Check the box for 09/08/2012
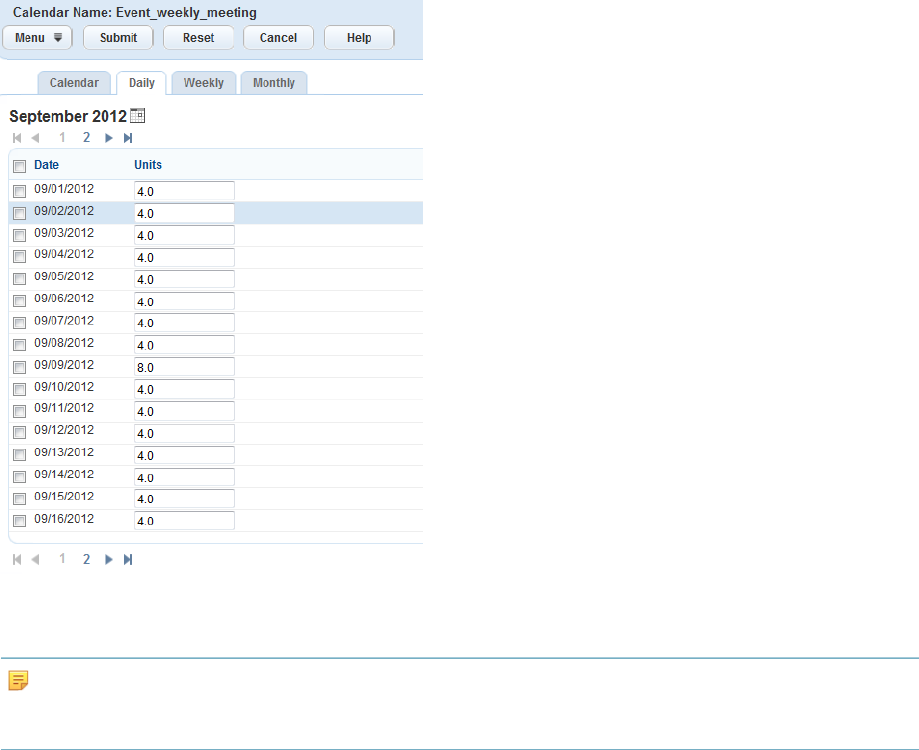This screenshot has height=750, width=919. click(x=19, y=345)
